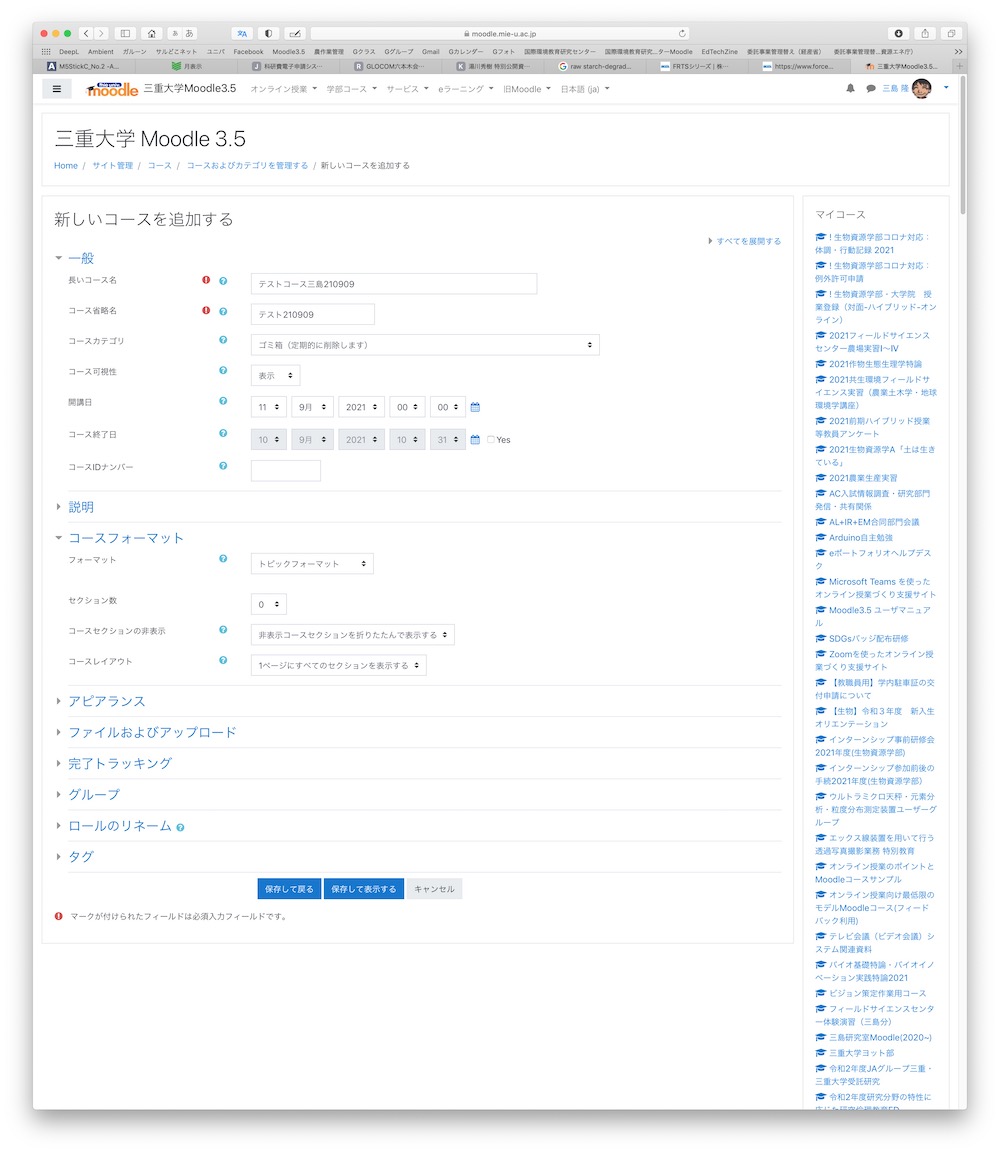1000x1153 pixels.
Task: Click help icon next to 長いコース名
Action: (223, 281)
